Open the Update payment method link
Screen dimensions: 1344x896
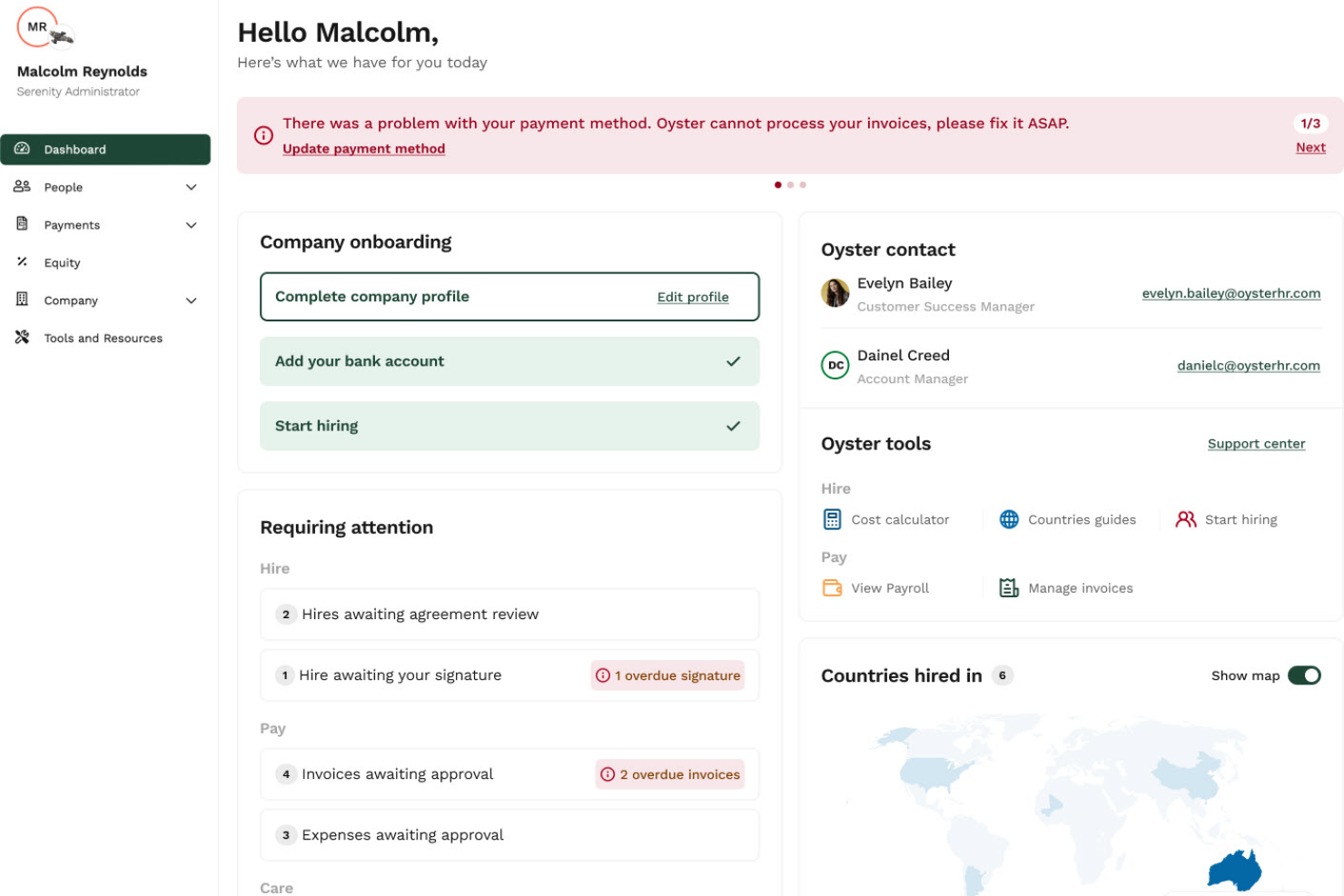(x=363, y=148)
